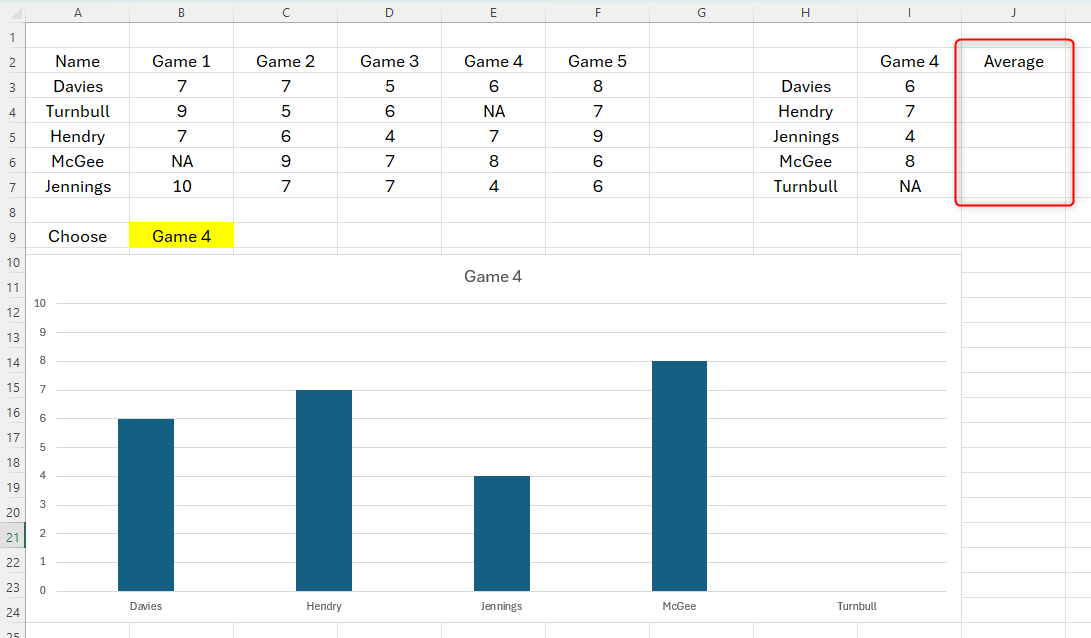
Task: Select column E header
Action: coord(493,13)
